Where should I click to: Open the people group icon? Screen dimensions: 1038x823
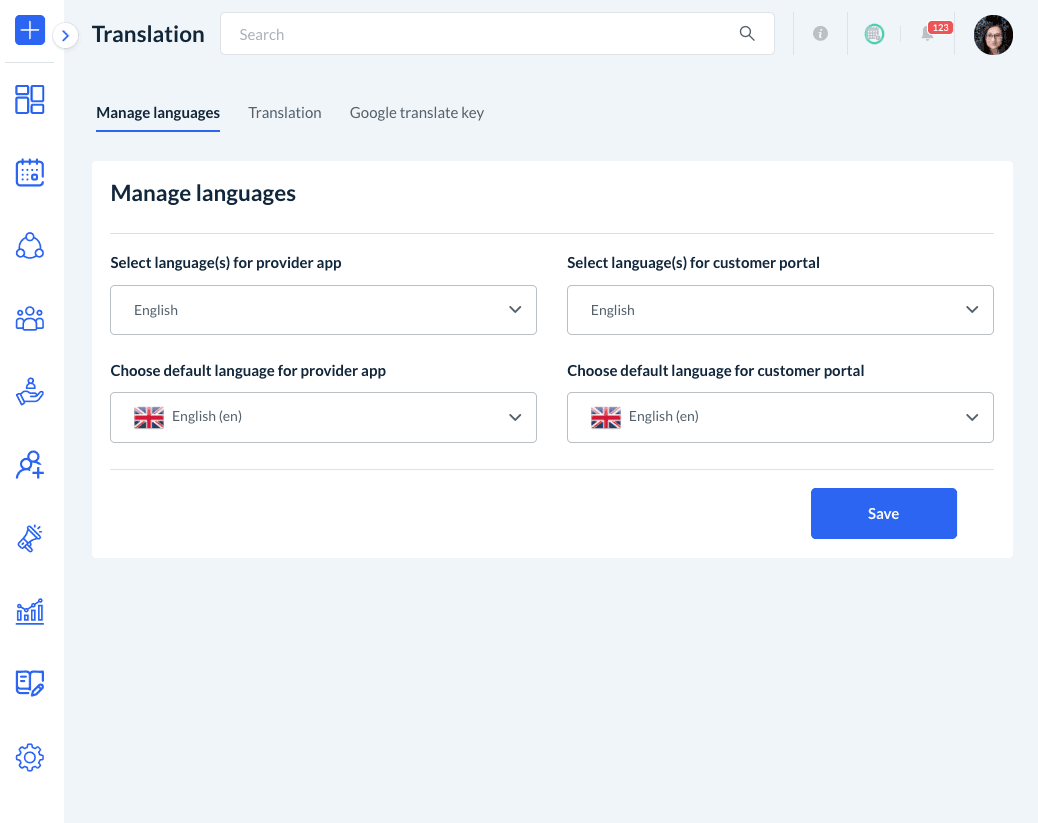[30, 319]
